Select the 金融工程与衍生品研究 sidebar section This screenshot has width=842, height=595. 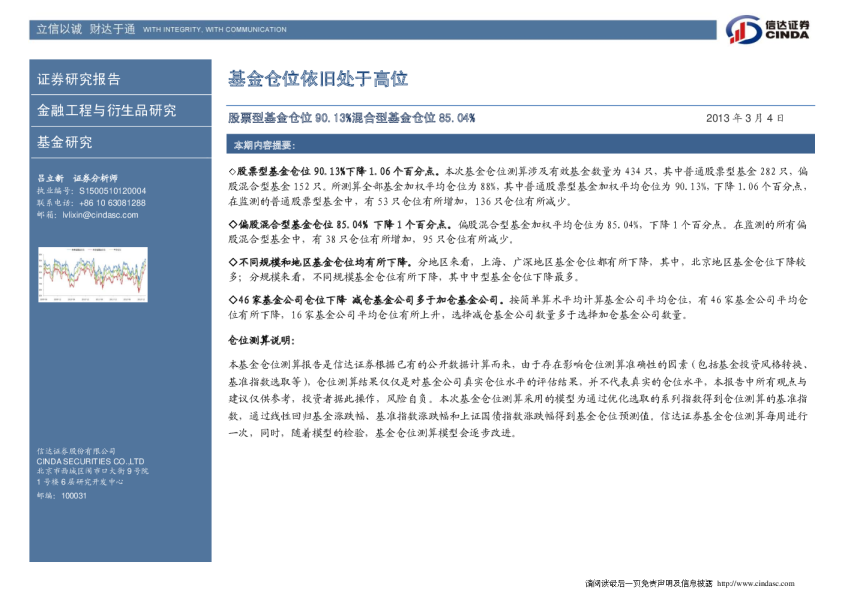click(106, 110)
